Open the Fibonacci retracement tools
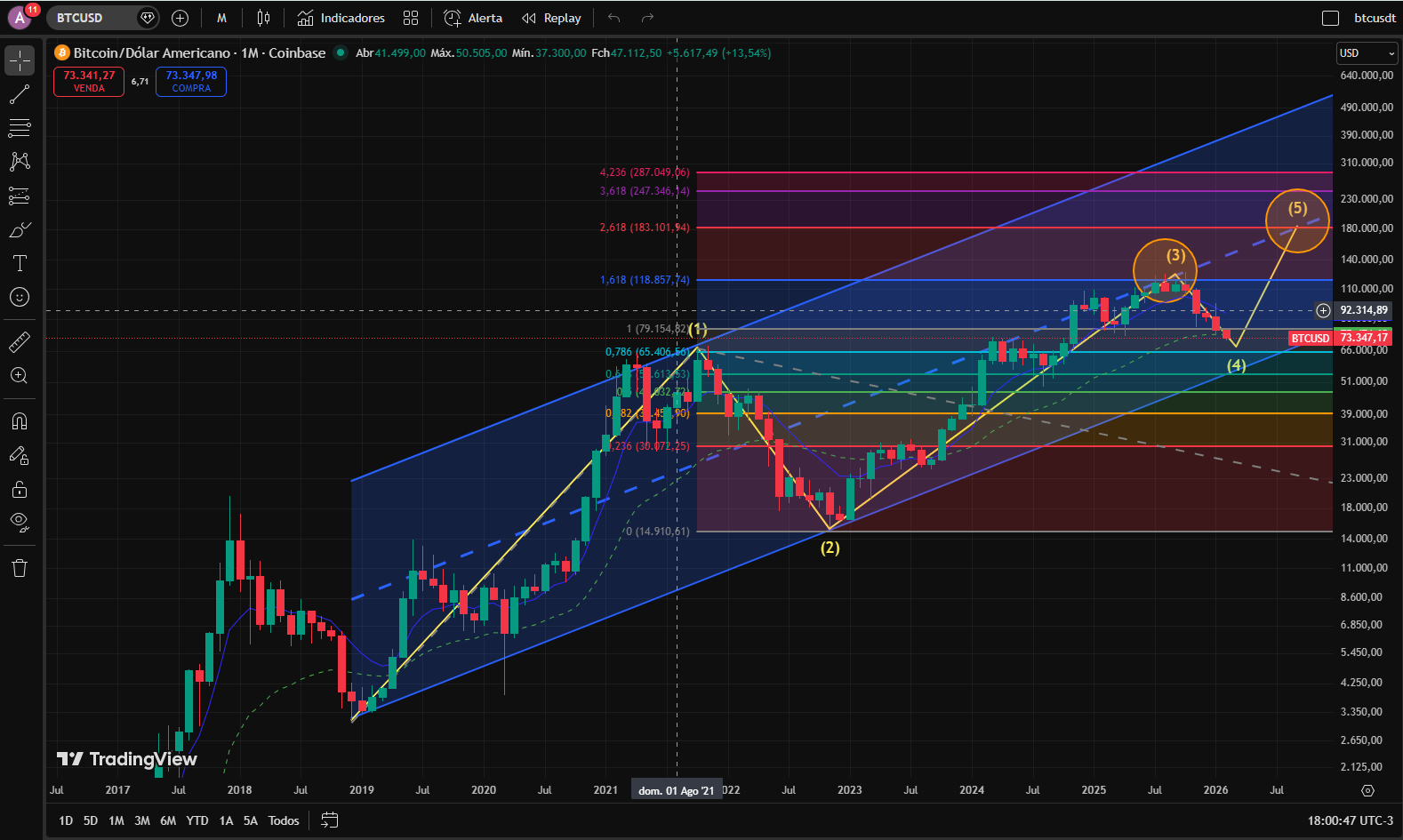1403x840 pixels. click(20, 128)
